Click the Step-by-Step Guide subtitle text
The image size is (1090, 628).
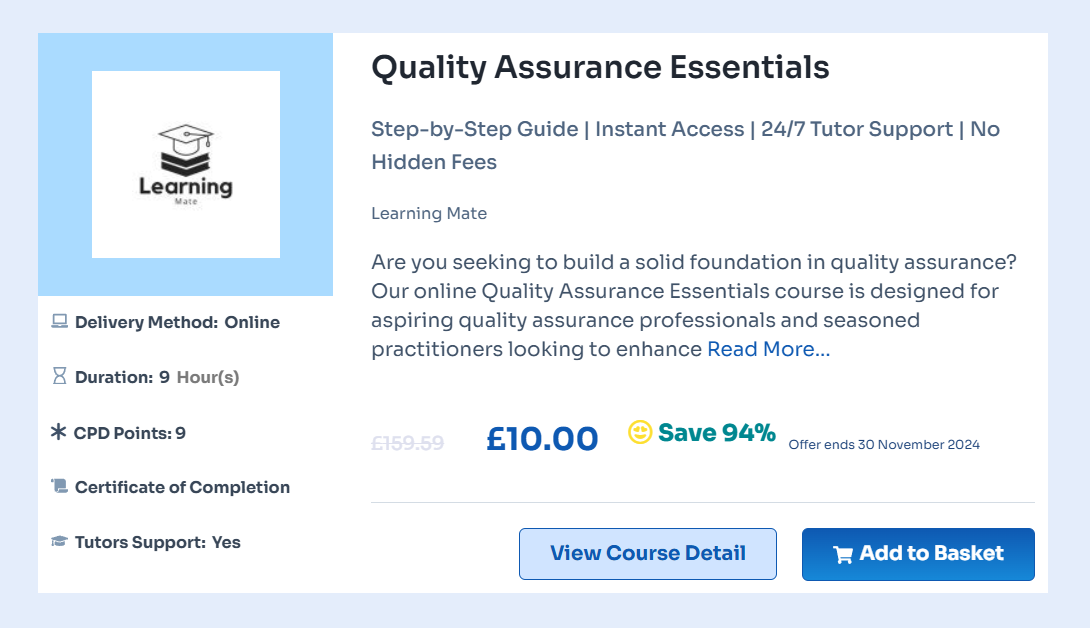[x=474, y=129]
